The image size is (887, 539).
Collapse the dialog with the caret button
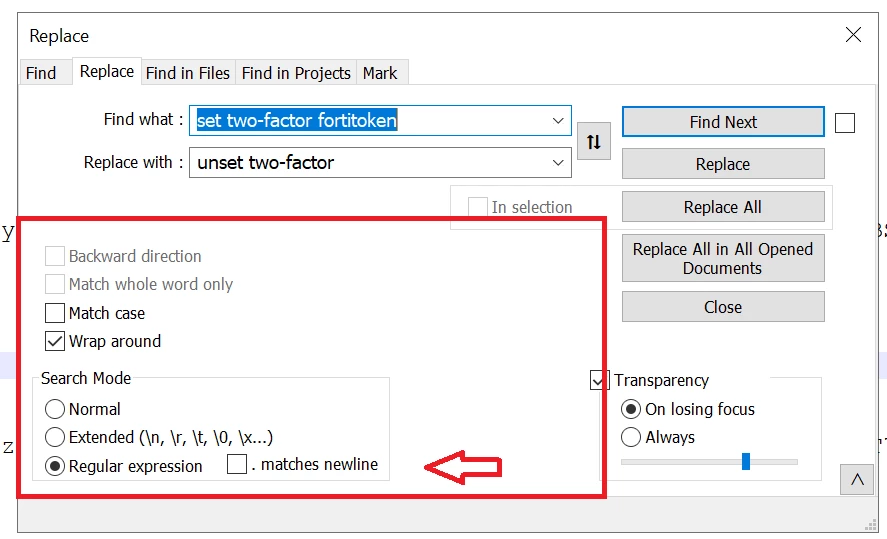coord(856,480)
